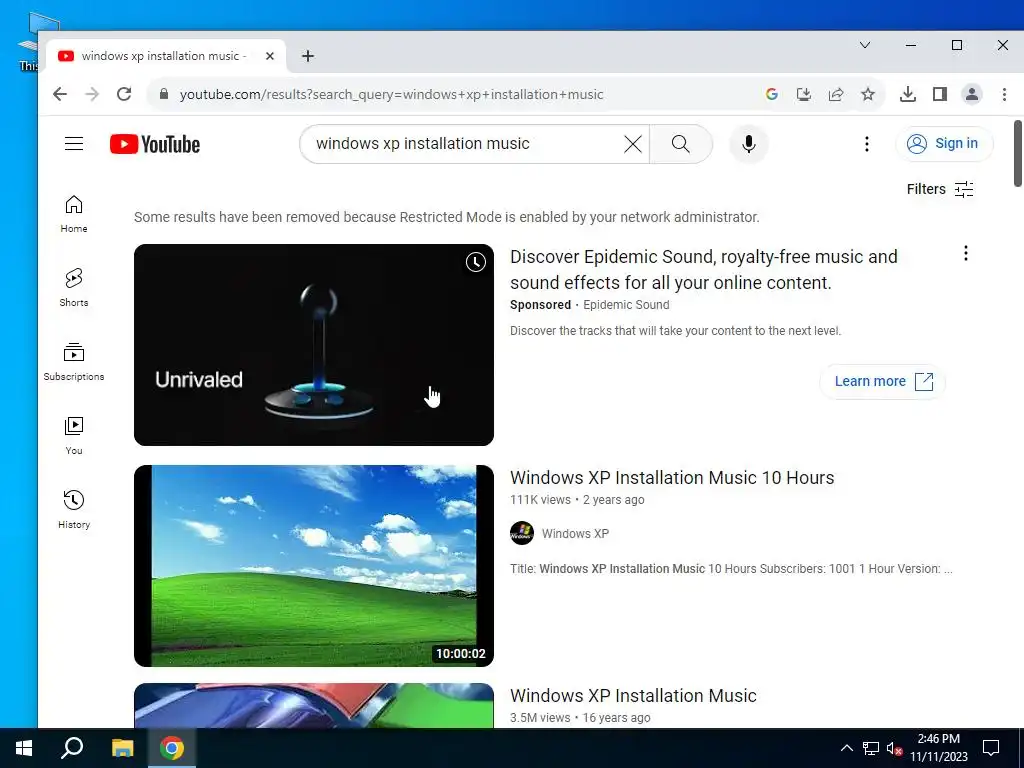Open History in the sidebar
This screenshot has height=768, width=1024.
(74, 510)
